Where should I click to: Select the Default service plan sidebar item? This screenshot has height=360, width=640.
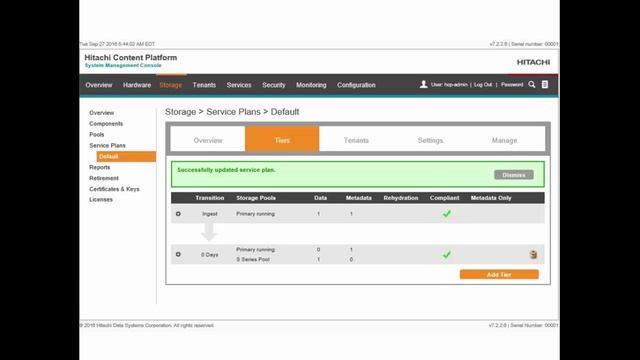pos(126,156)
